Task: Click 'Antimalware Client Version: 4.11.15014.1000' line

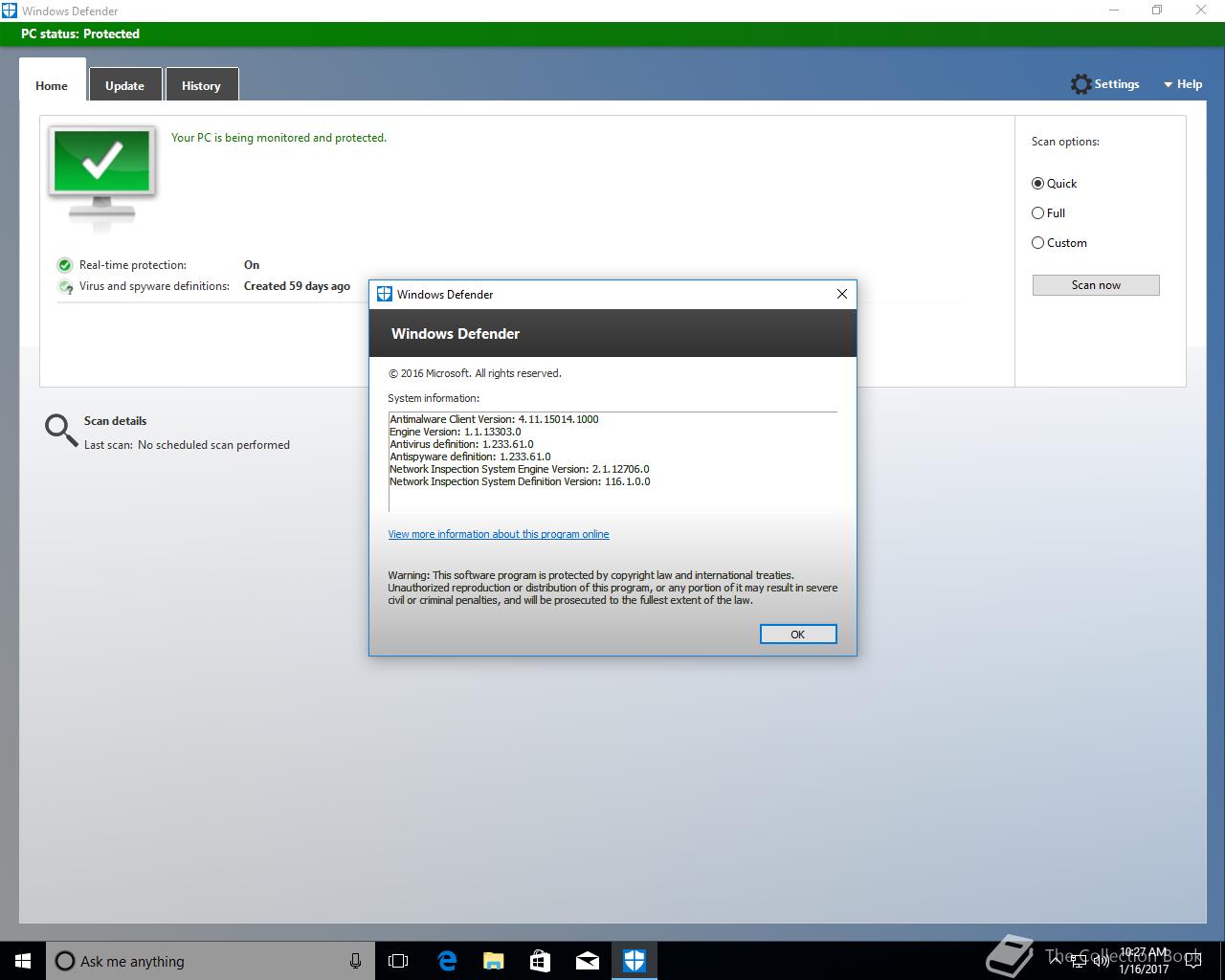Action: tap(494, 419)
